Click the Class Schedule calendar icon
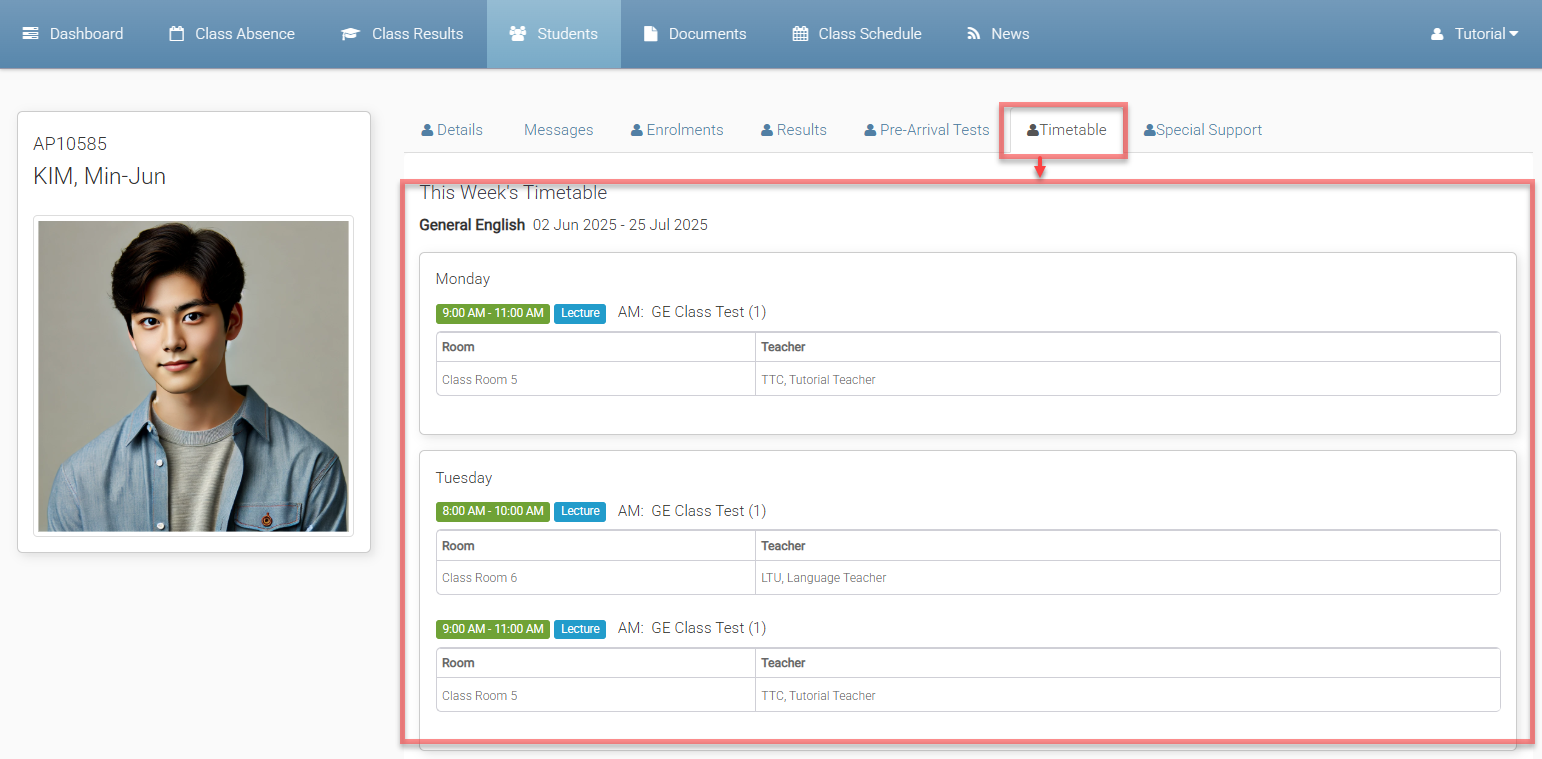 coord(800,34)
